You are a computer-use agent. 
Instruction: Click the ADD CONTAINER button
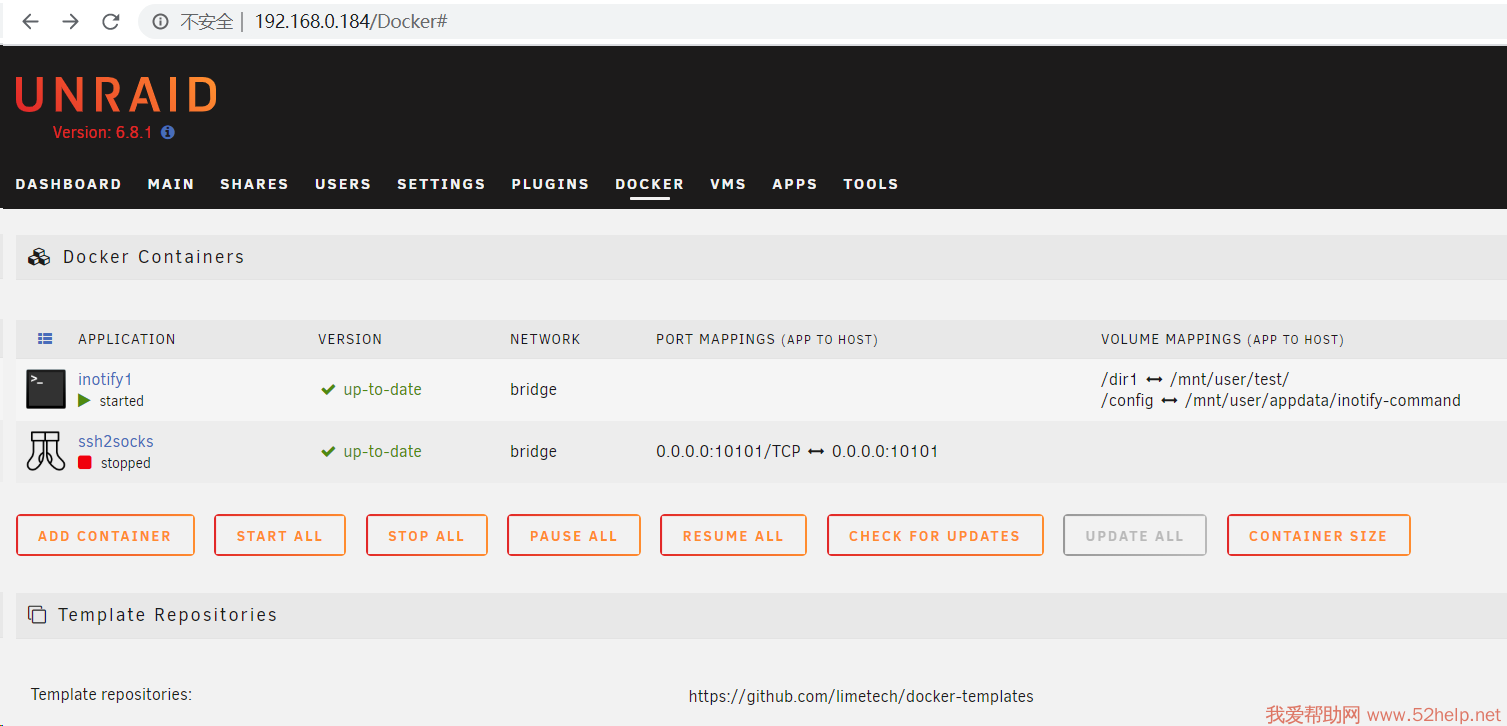[105, 535]
